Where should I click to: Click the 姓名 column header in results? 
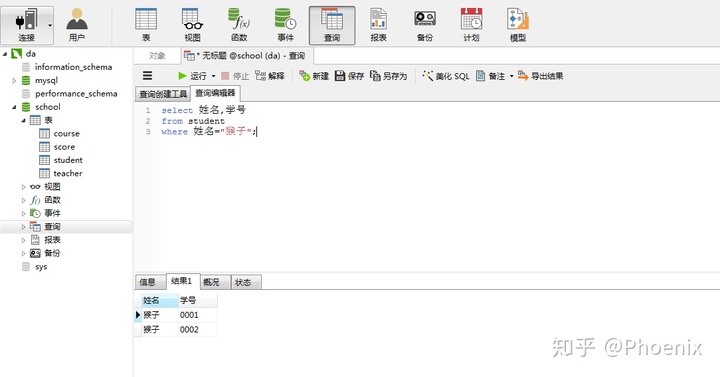pos(159,301)
